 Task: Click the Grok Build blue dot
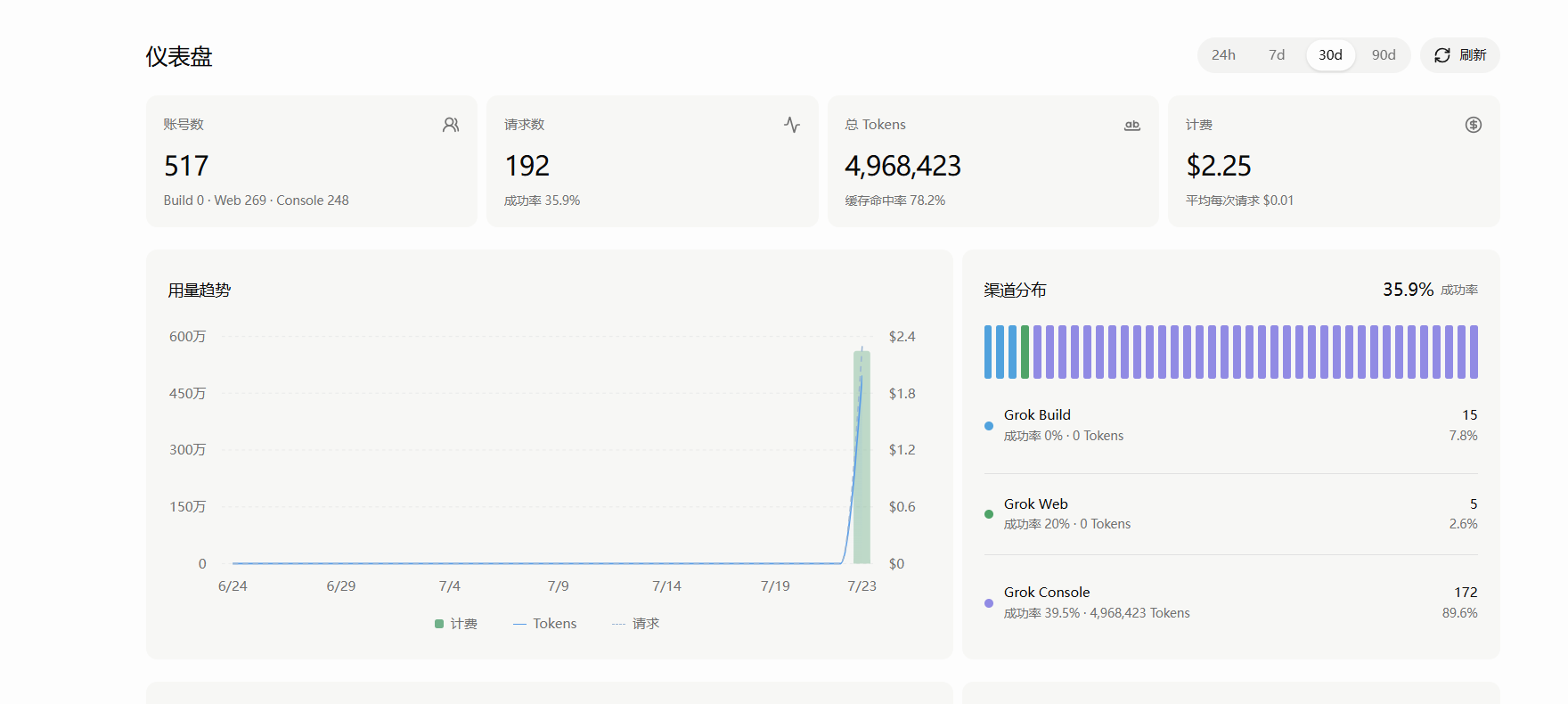[x=989, y=426]
